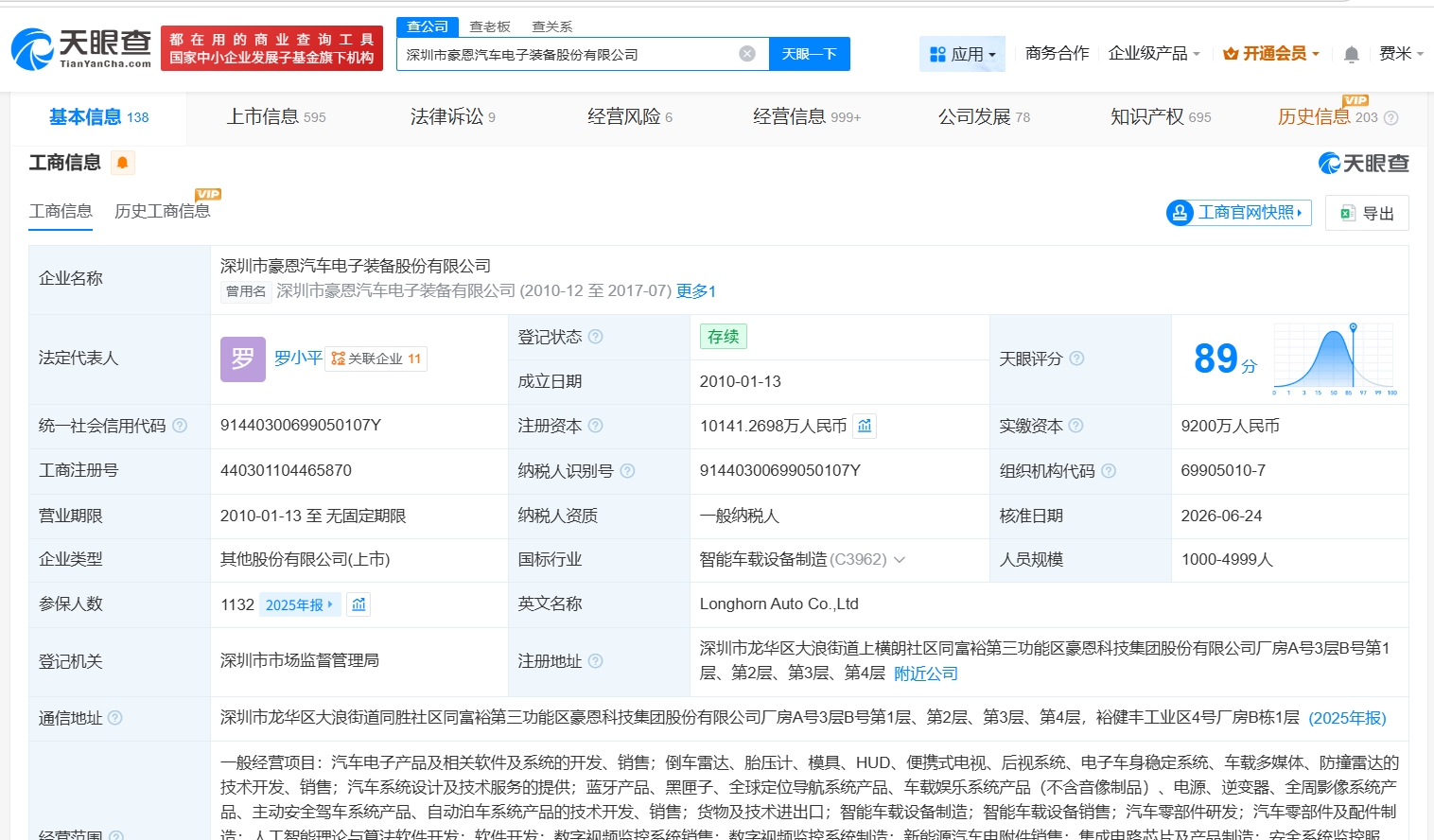Switch to the 查老板 search tab

pos(490,26)
